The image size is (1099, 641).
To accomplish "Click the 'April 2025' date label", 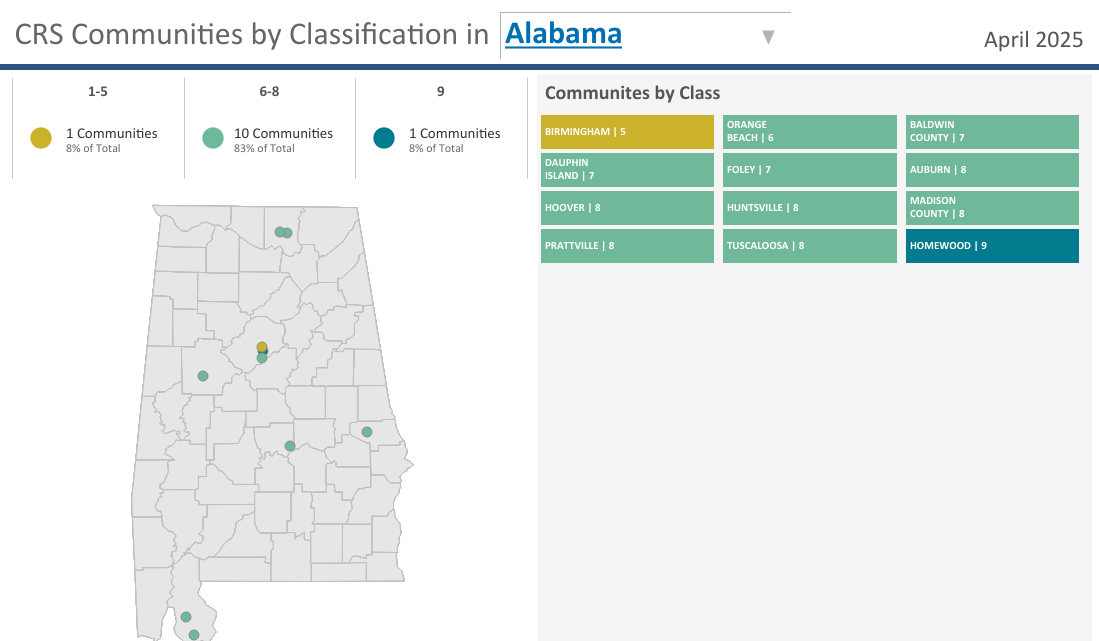I will point(1033,40).
